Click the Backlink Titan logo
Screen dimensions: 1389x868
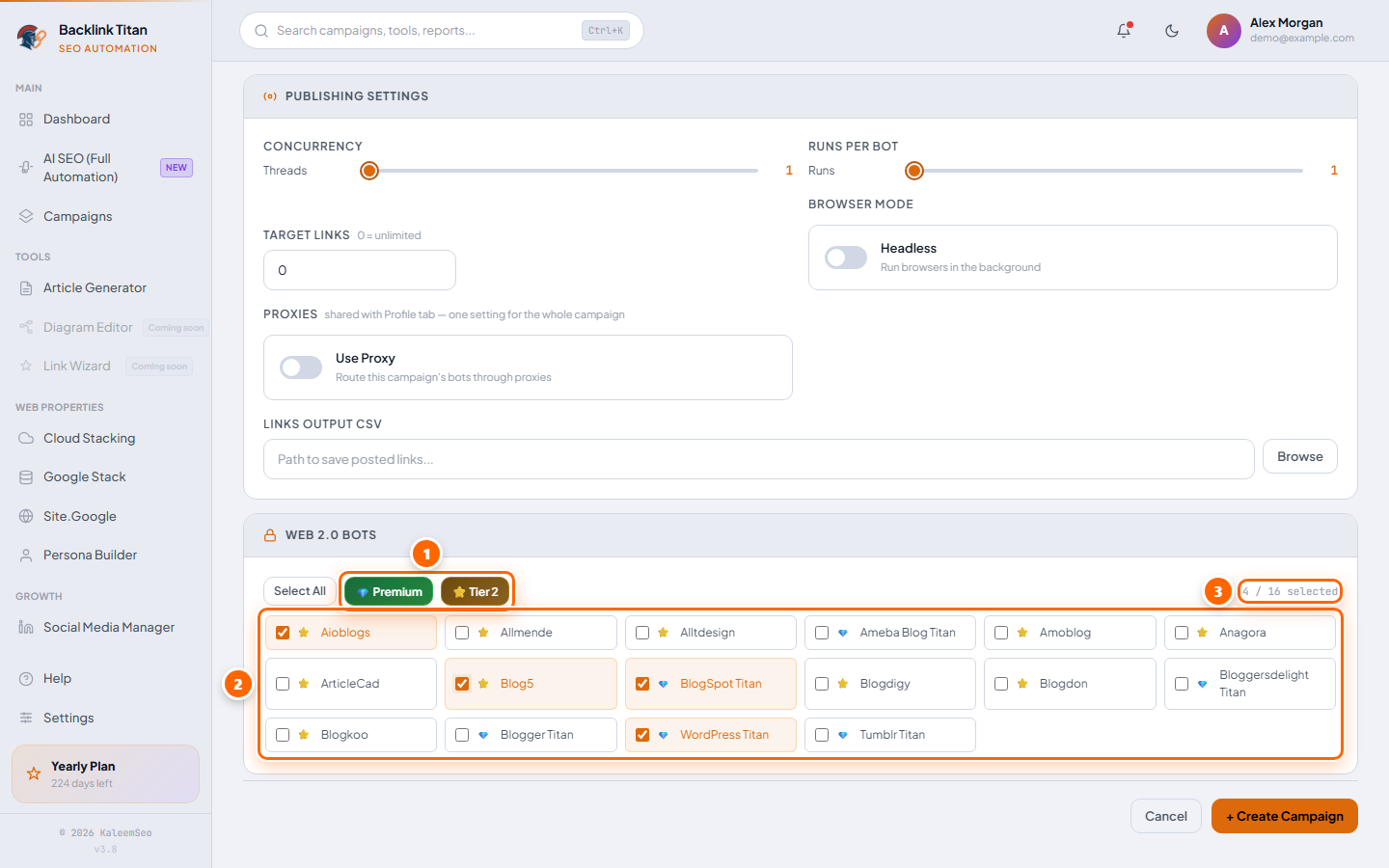[x=32, y=38]
